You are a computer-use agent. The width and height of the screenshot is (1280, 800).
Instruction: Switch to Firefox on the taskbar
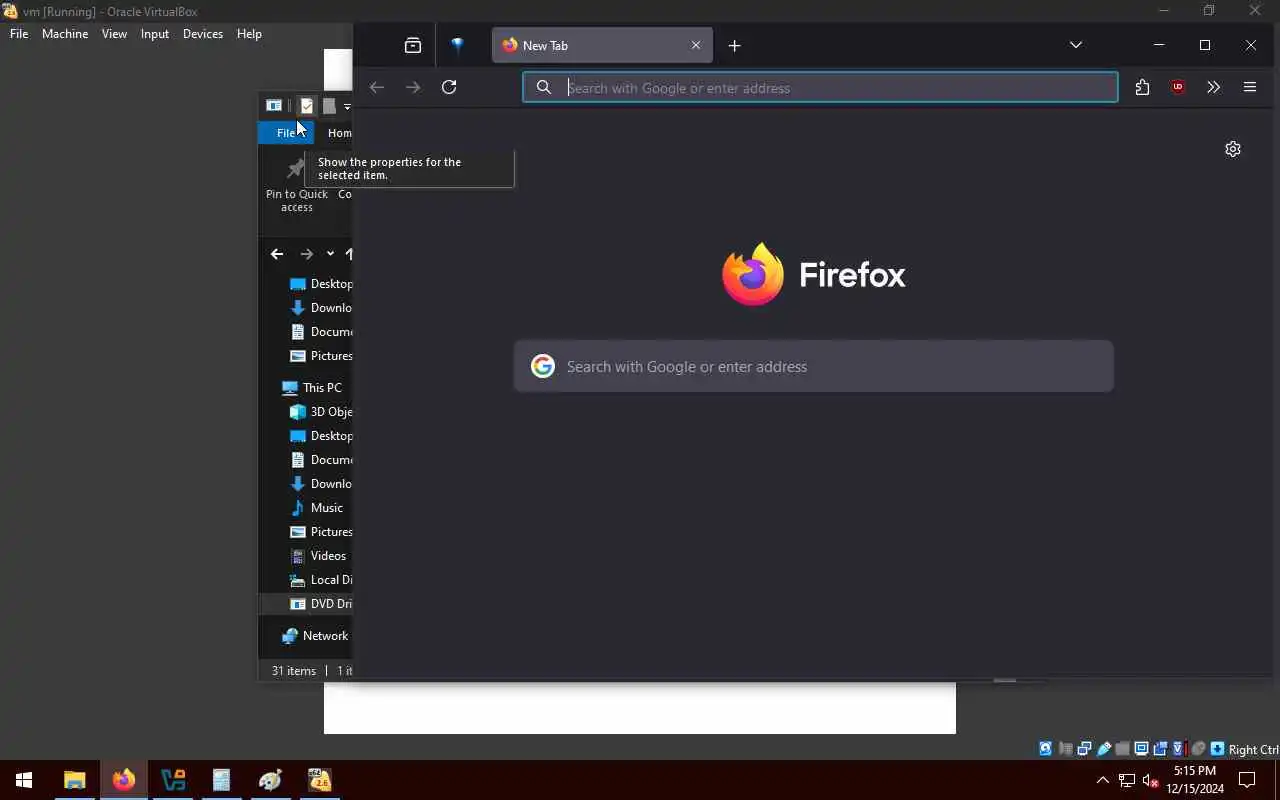point(124,780)
